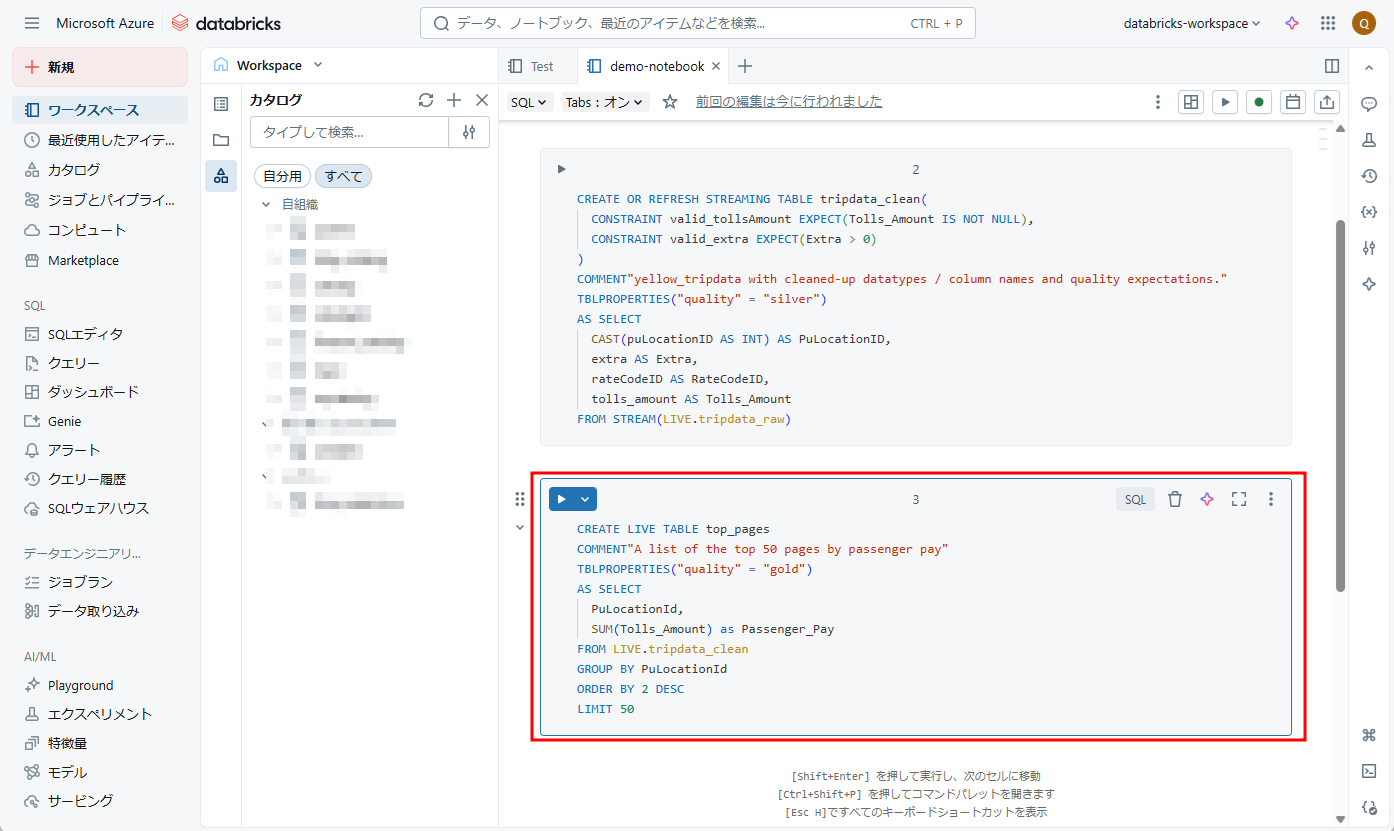
Task: Open the comments panel in right sidebar
Action: point(1370,104)
